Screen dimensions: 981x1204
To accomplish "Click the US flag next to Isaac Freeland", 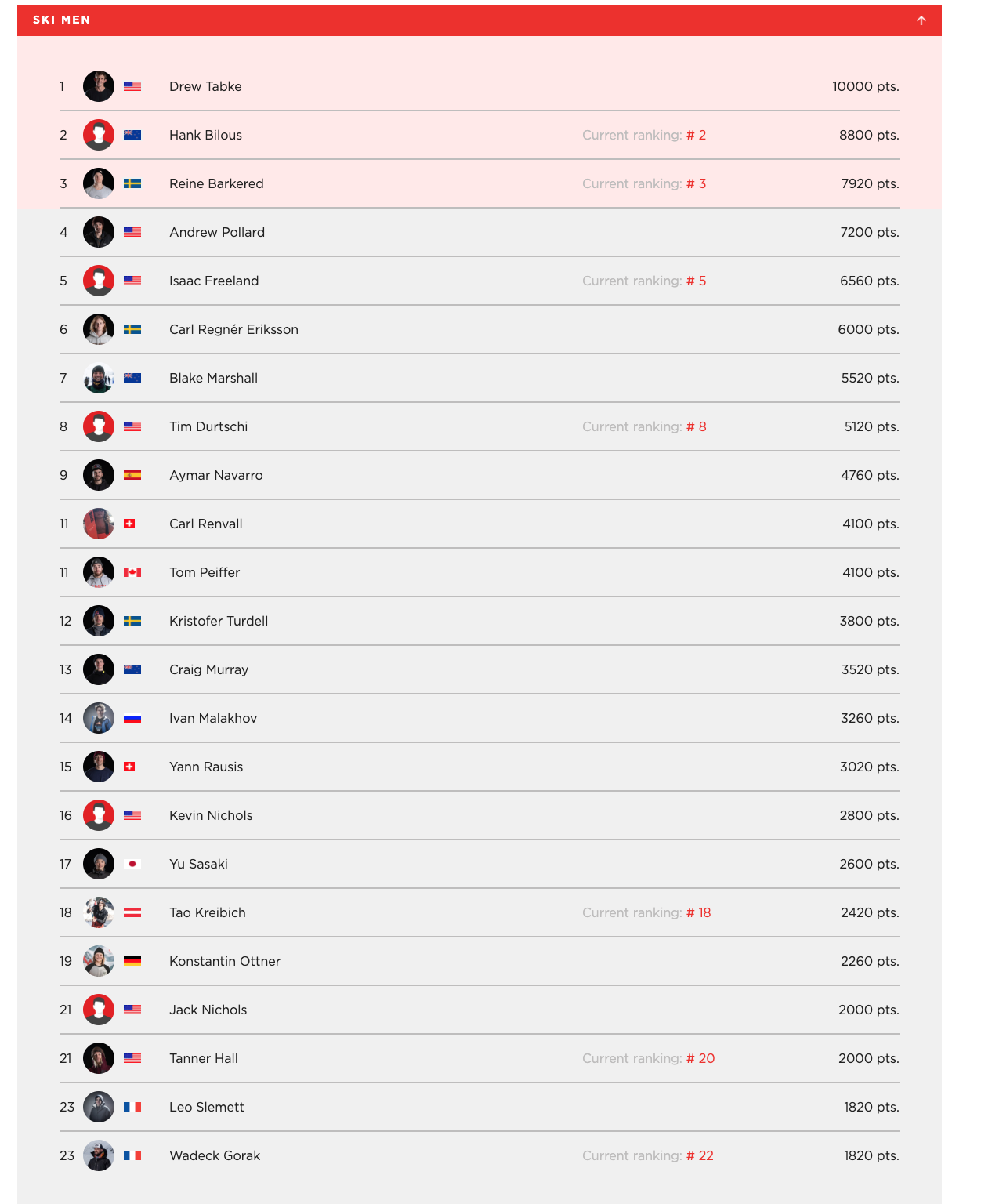I will [x=132, y=281].
